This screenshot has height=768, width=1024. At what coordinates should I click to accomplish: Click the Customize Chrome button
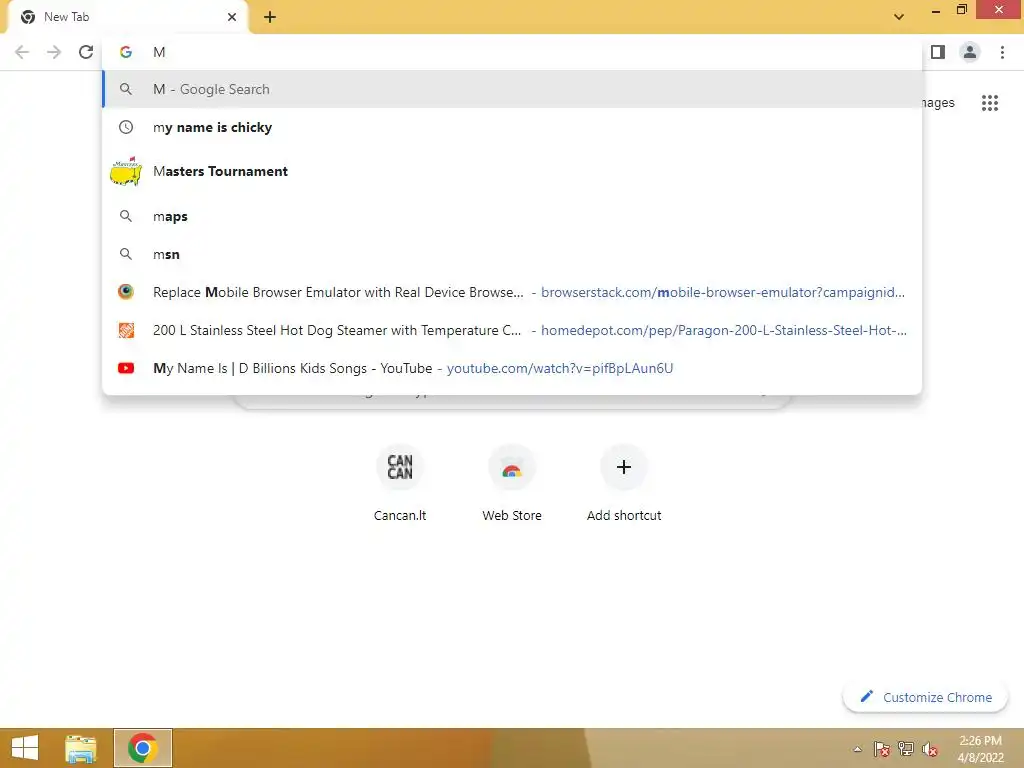click(925, 697)
